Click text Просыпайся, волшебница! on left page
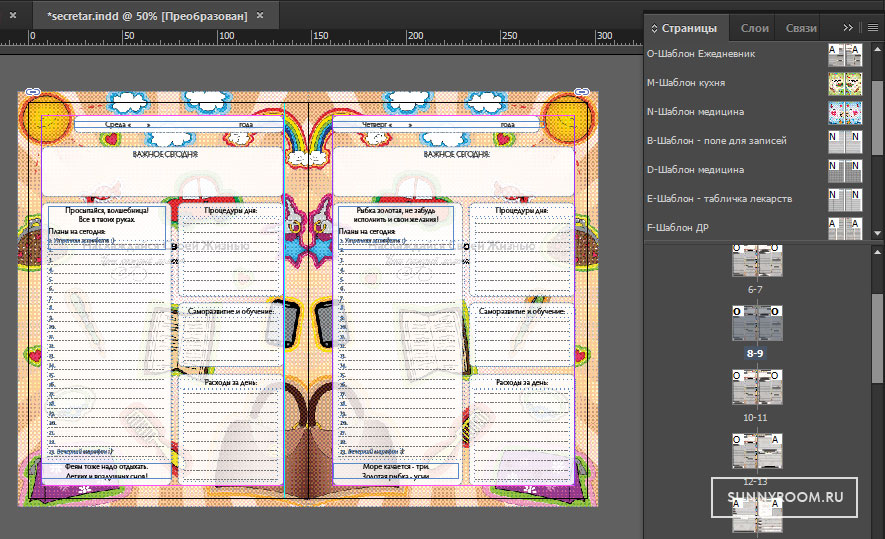 pos(107,210)
